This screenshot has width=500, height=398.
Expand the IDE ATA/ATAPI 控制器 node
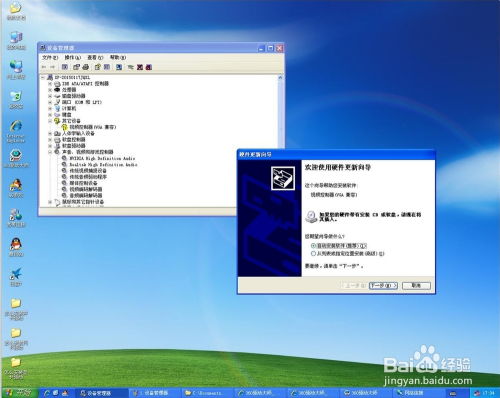(50, 84)
